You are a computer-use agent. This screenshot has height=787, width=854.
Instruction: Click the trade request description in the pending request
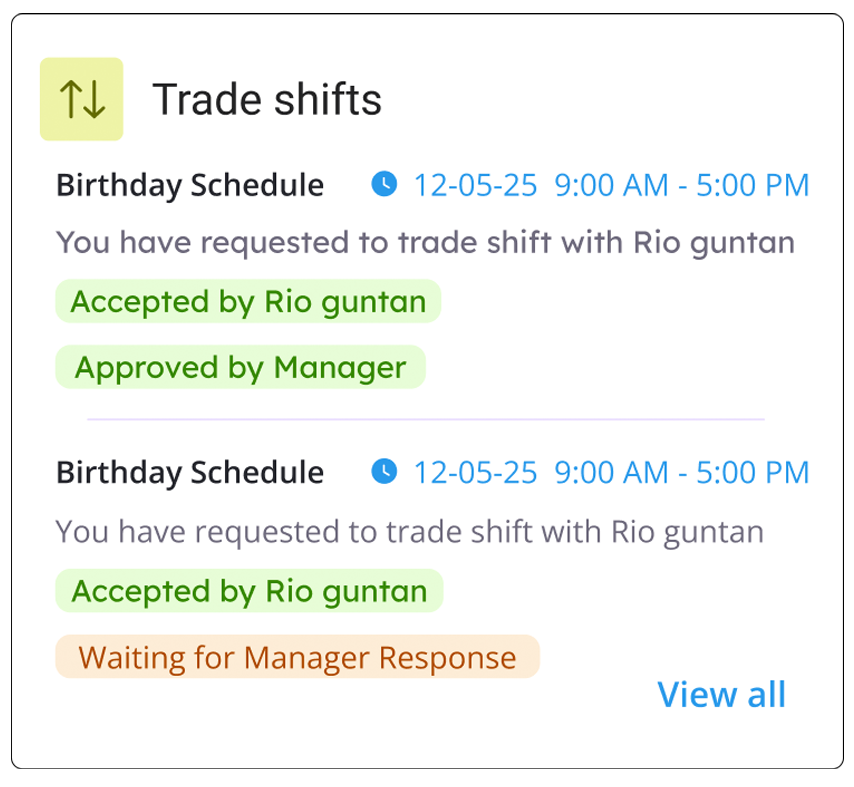tap(409, 531)
